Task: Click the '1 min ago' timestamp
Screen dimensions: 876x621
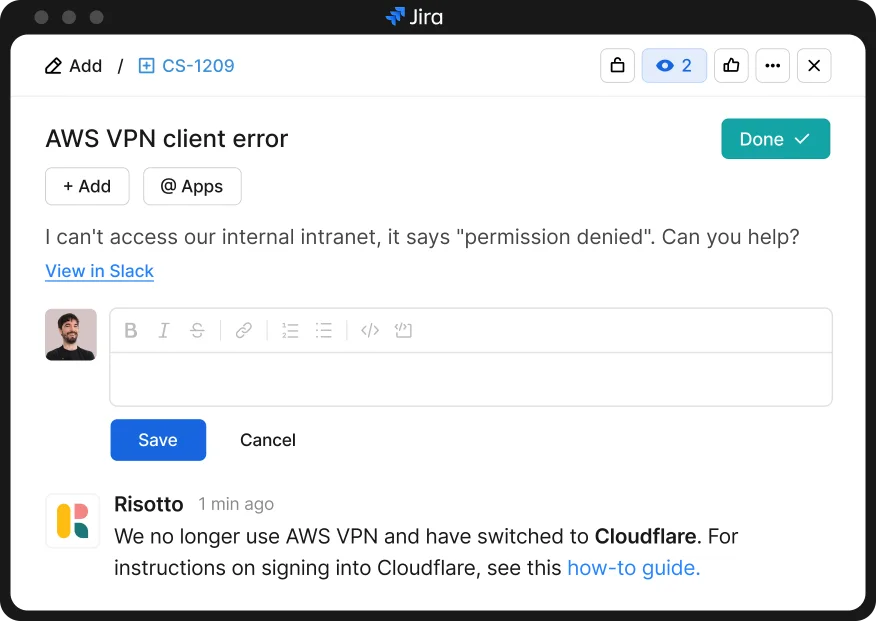Action: 236,504
